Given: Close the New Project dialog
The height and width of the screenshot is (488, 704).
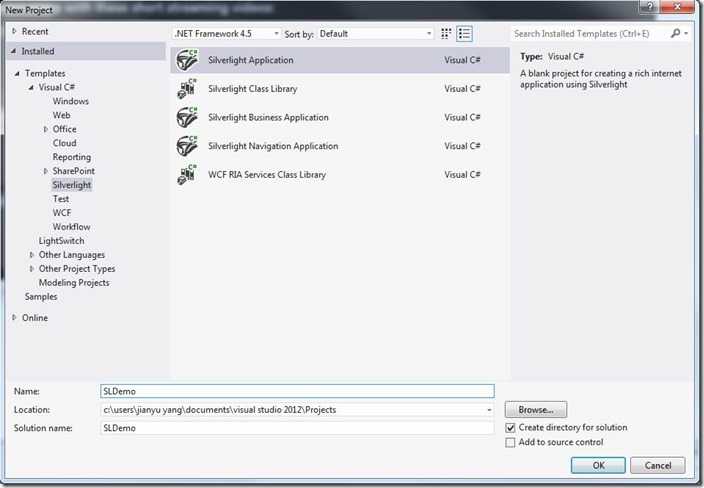Looking at the screenshot, I should 677,7.
